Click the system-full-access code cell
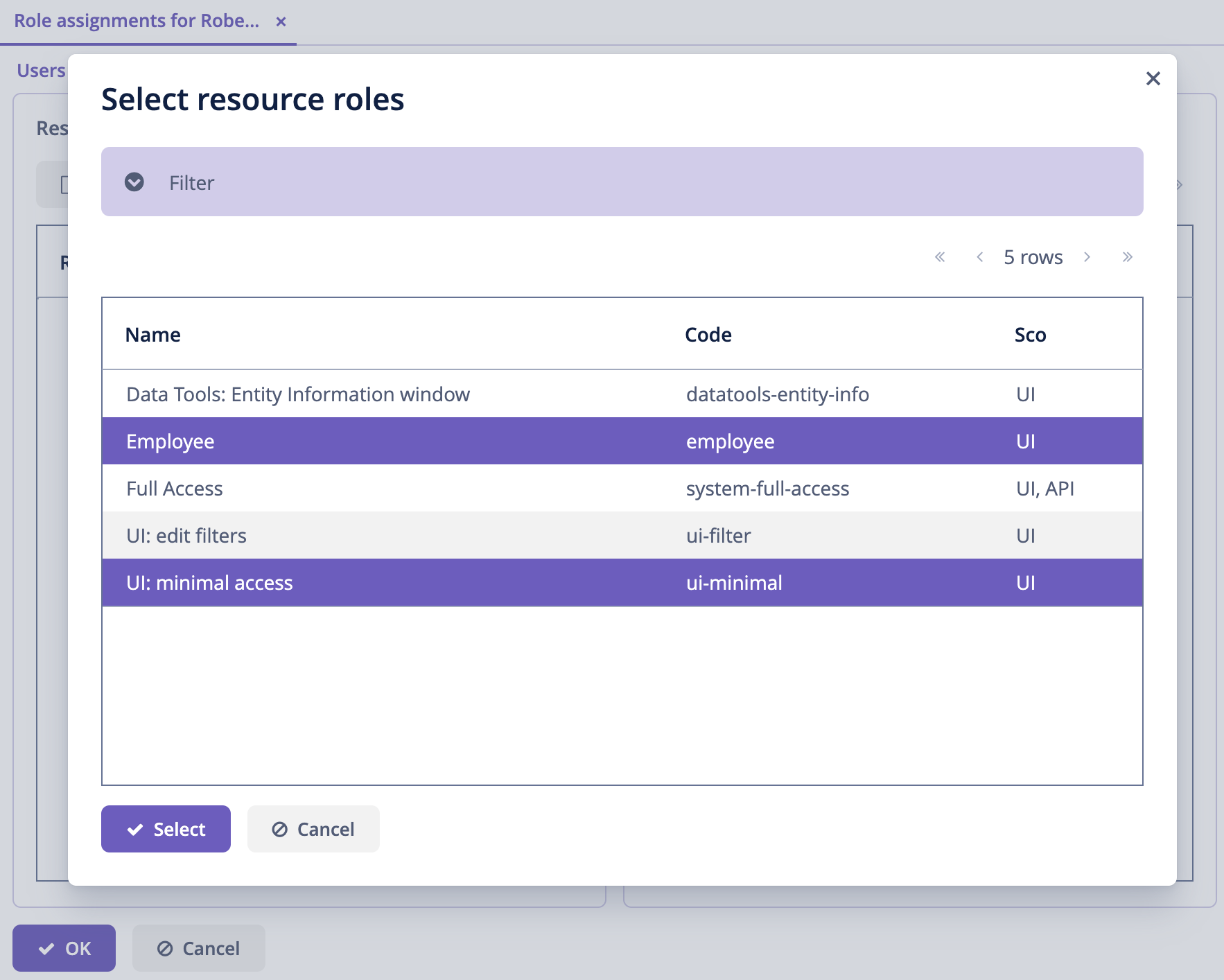The height and width of the screenshot is (980, 1224). click(767, 489)
